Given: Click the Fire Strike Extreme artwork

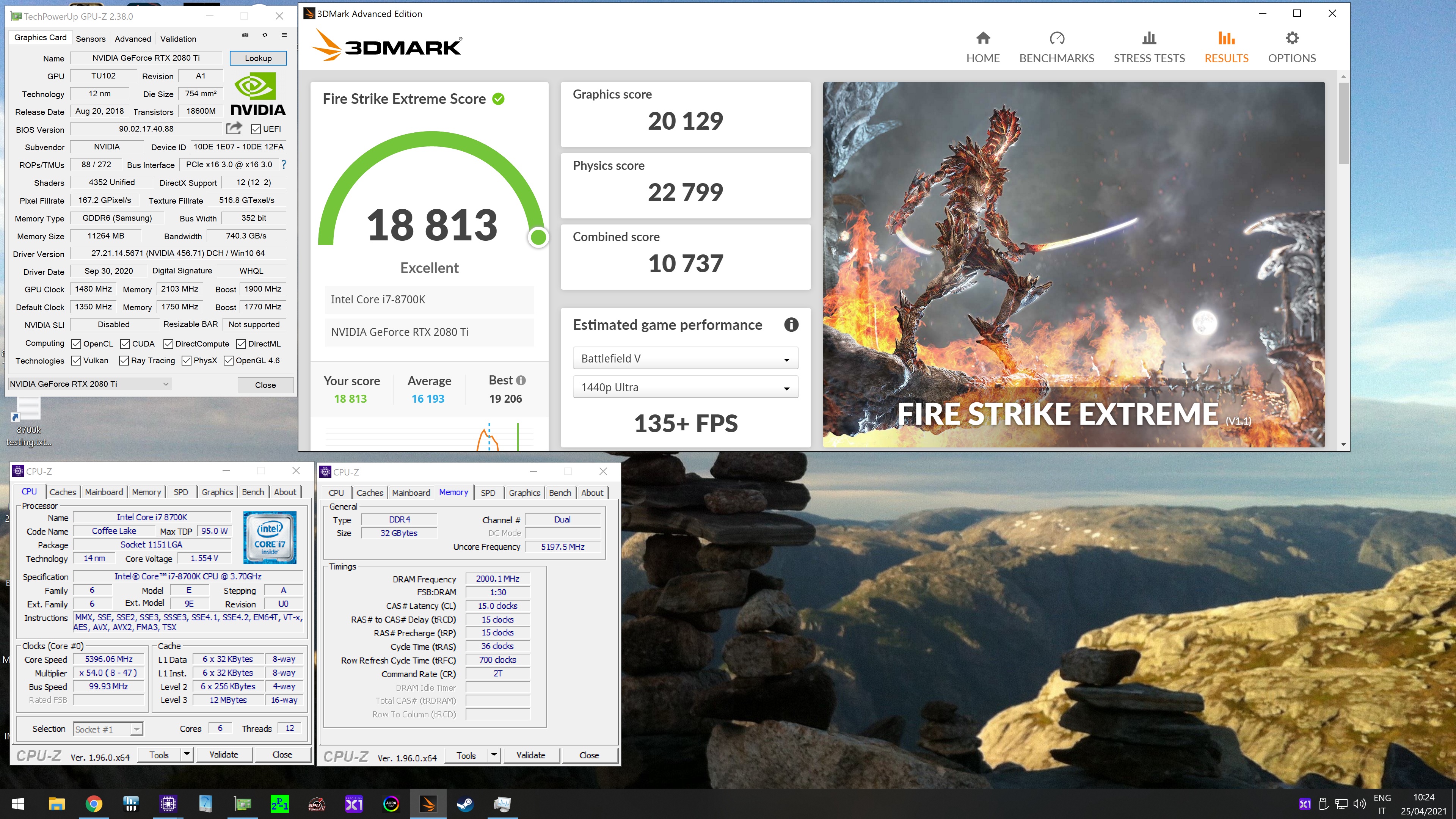Looking at the screenshot, I should 1073,264.
